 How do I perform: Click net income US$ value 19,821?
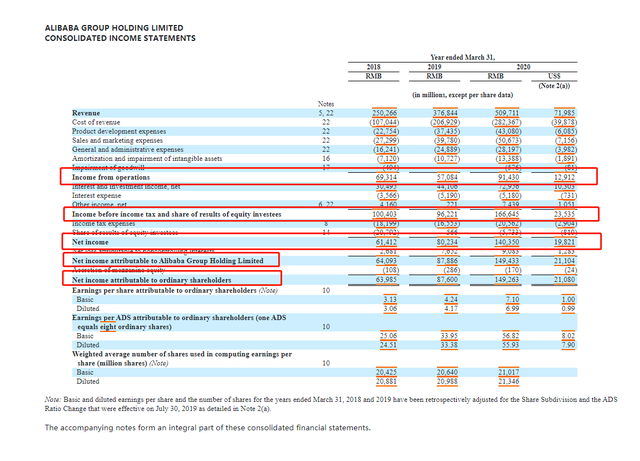coord(564,242)
